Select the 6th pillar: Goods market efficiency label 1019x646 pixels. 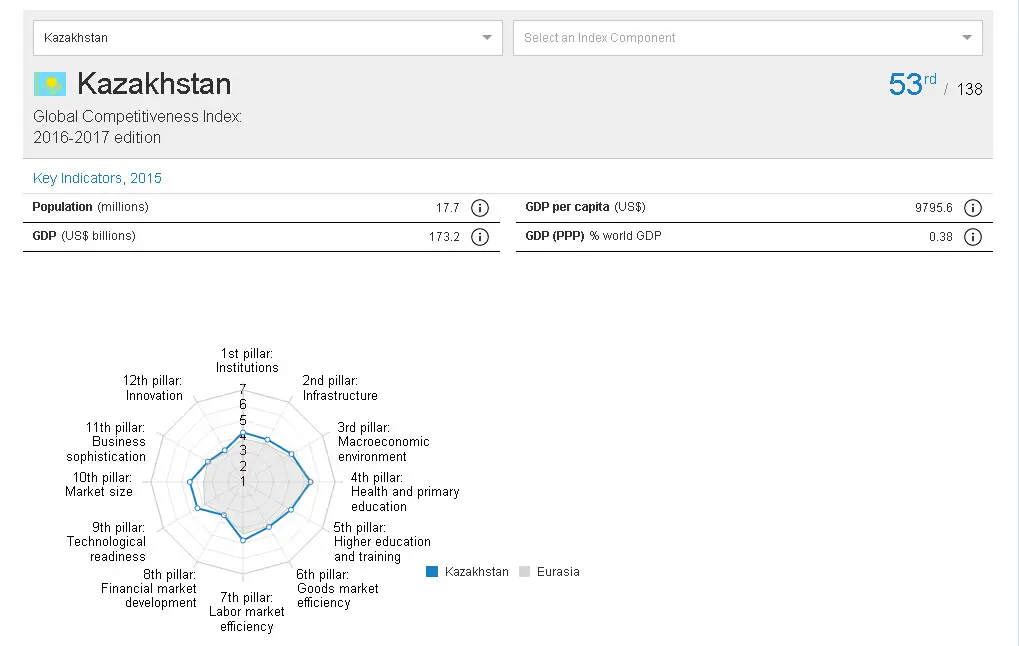point(337,589)
